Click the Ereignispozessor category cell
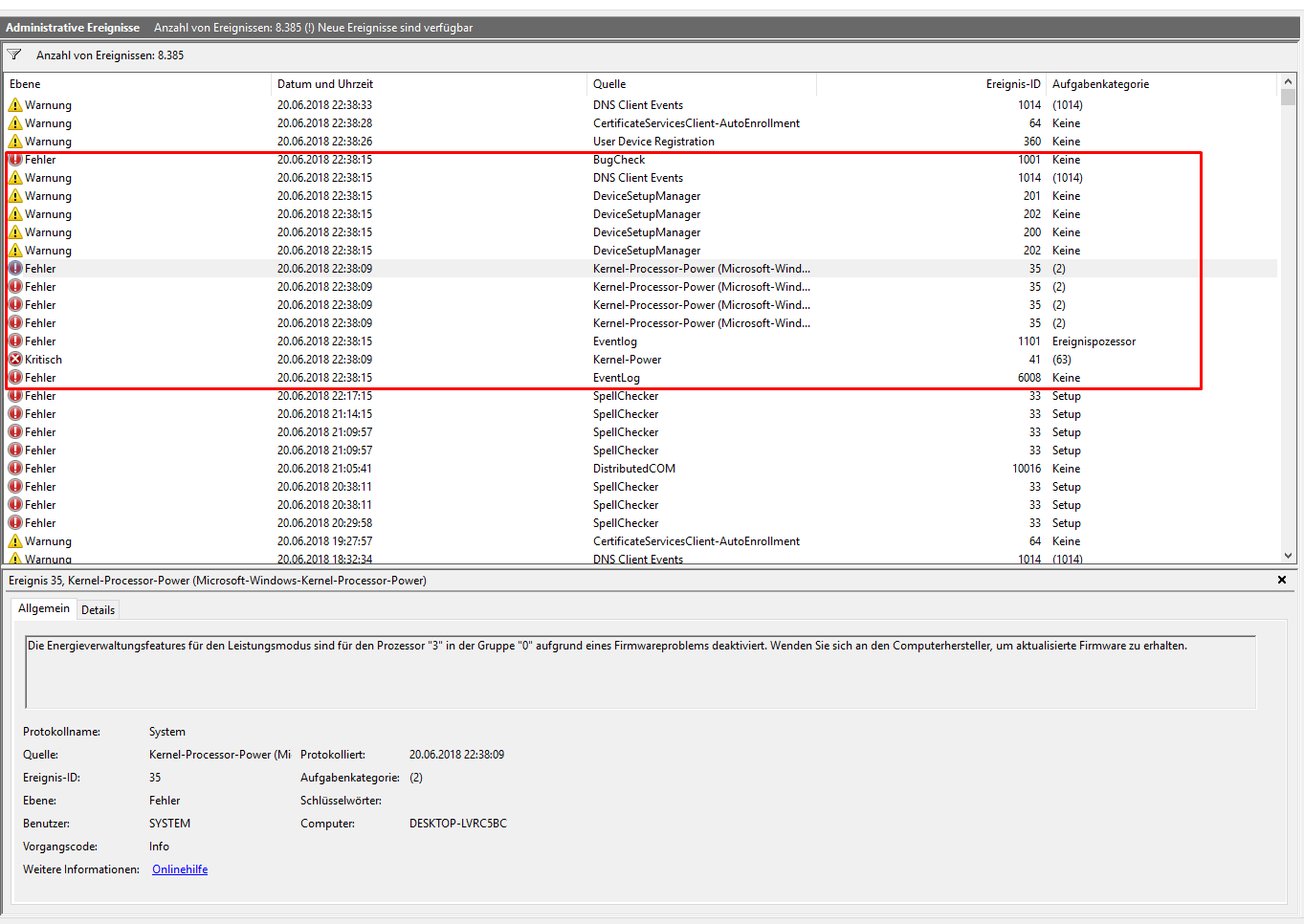The height and width of the screenshot is (924, 1304). [x=1094, y=341]
